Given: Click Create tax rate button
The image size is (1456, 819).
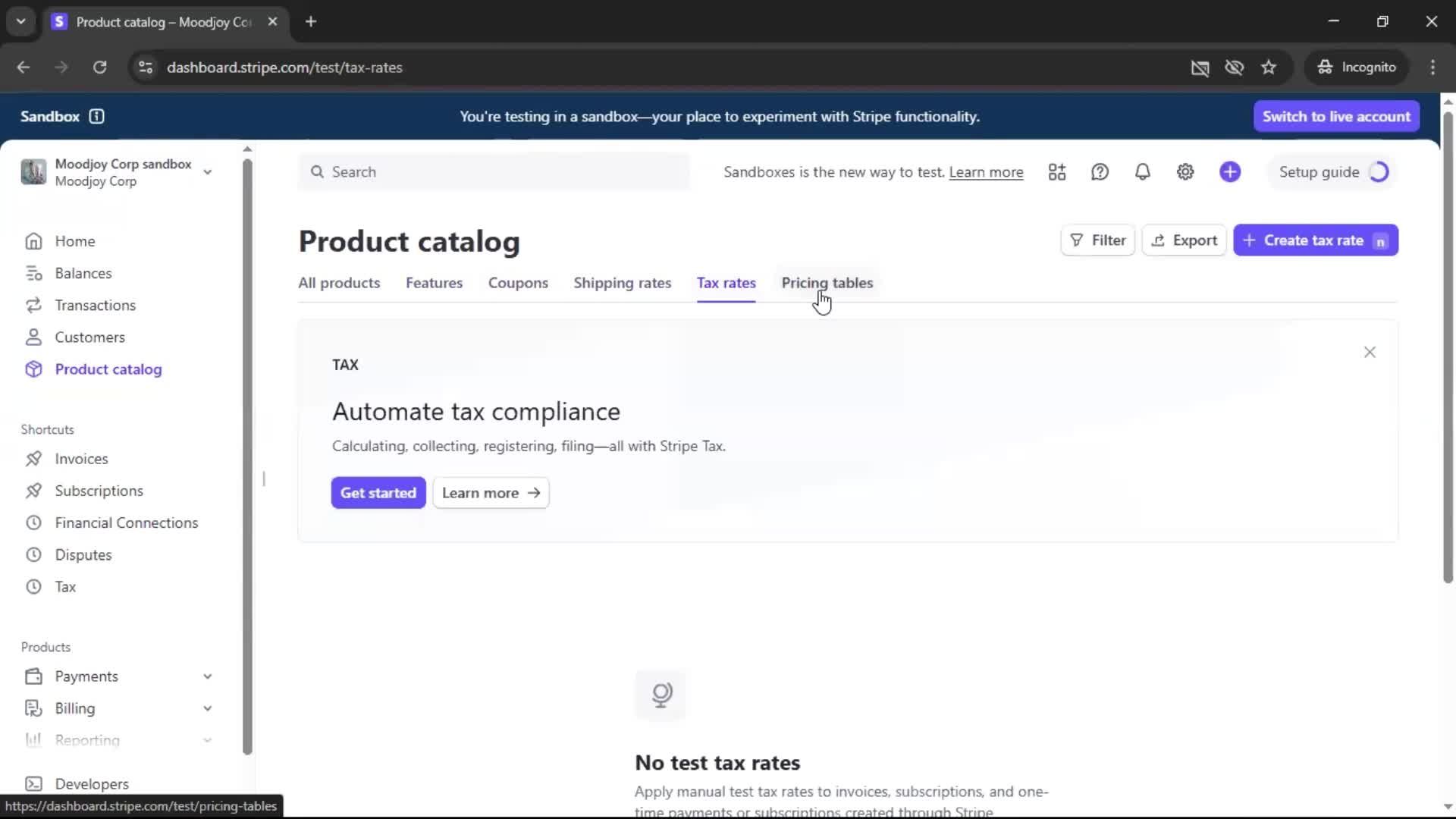Looking at the screenshot, I should click(1314, 240).
